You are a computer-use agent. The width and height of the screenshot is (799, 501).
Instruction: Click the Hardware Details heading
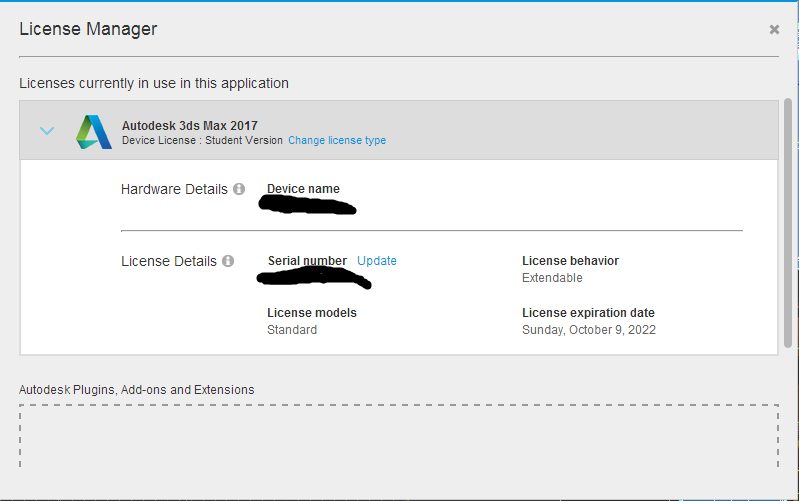tap(174, 189)
